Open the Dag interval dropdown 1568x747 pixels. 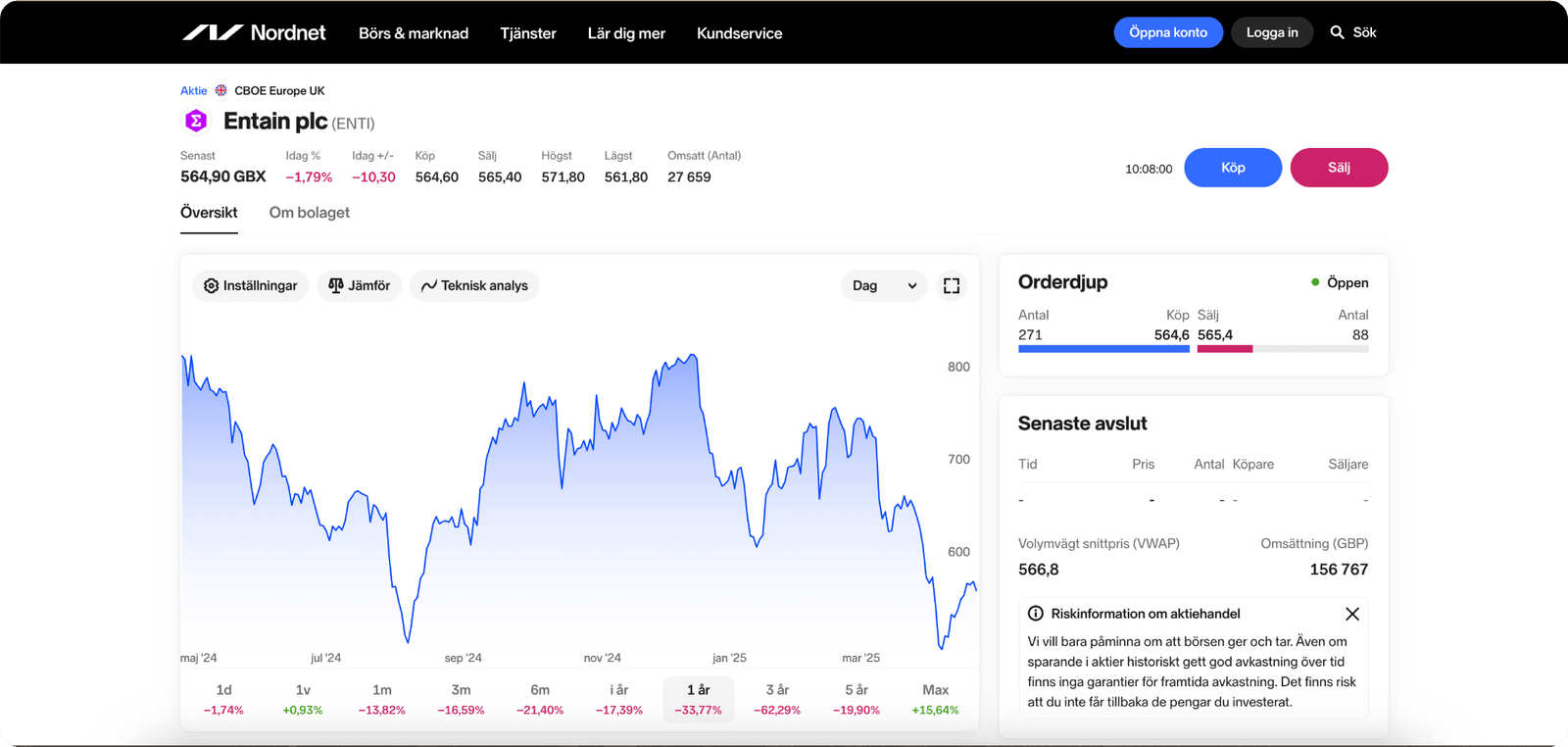coord(884,285)
